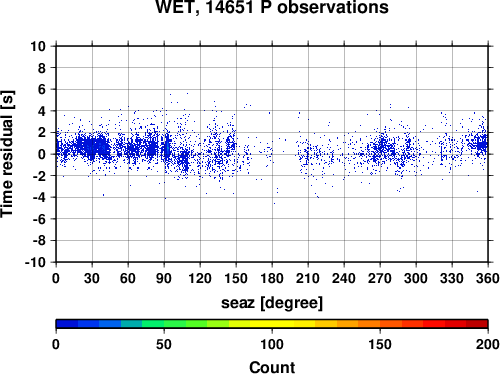Click the x-axis tick label 180

(x=272, y=278)
